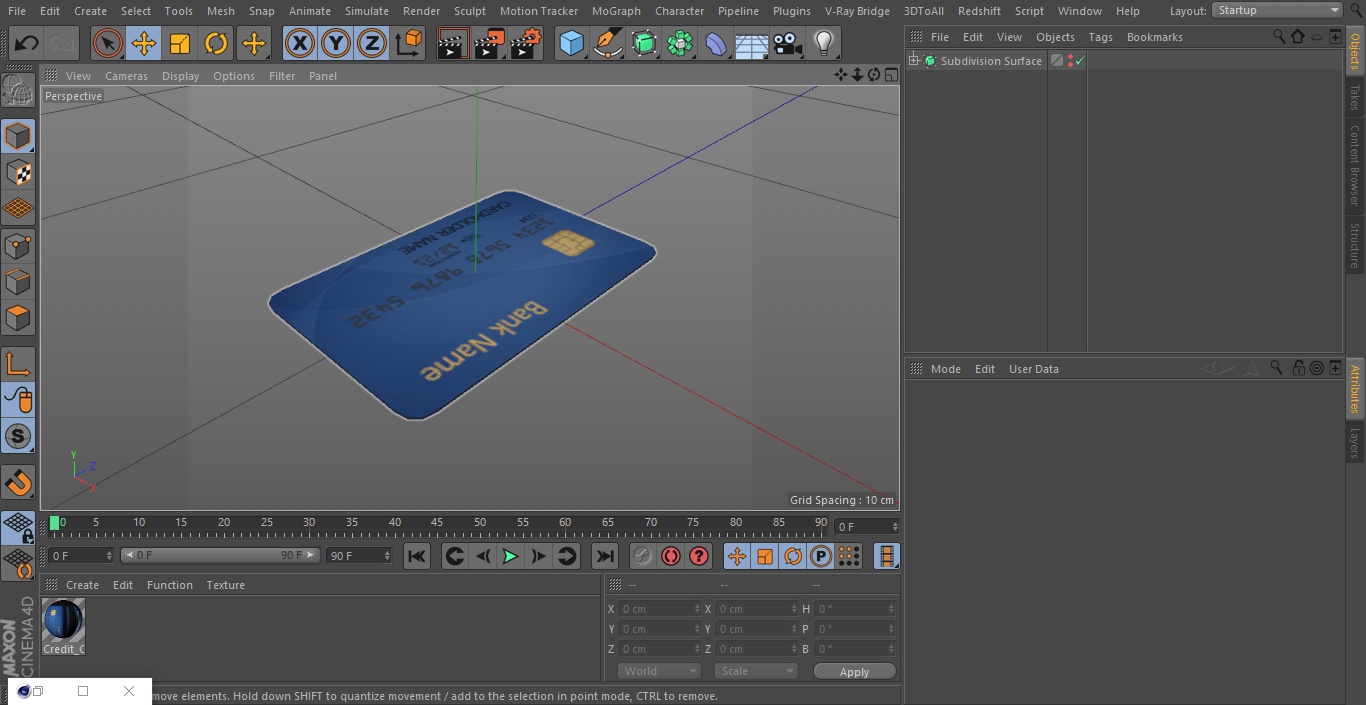Select the Live Selection tool

pyautogui.click(x=108, y=43)
